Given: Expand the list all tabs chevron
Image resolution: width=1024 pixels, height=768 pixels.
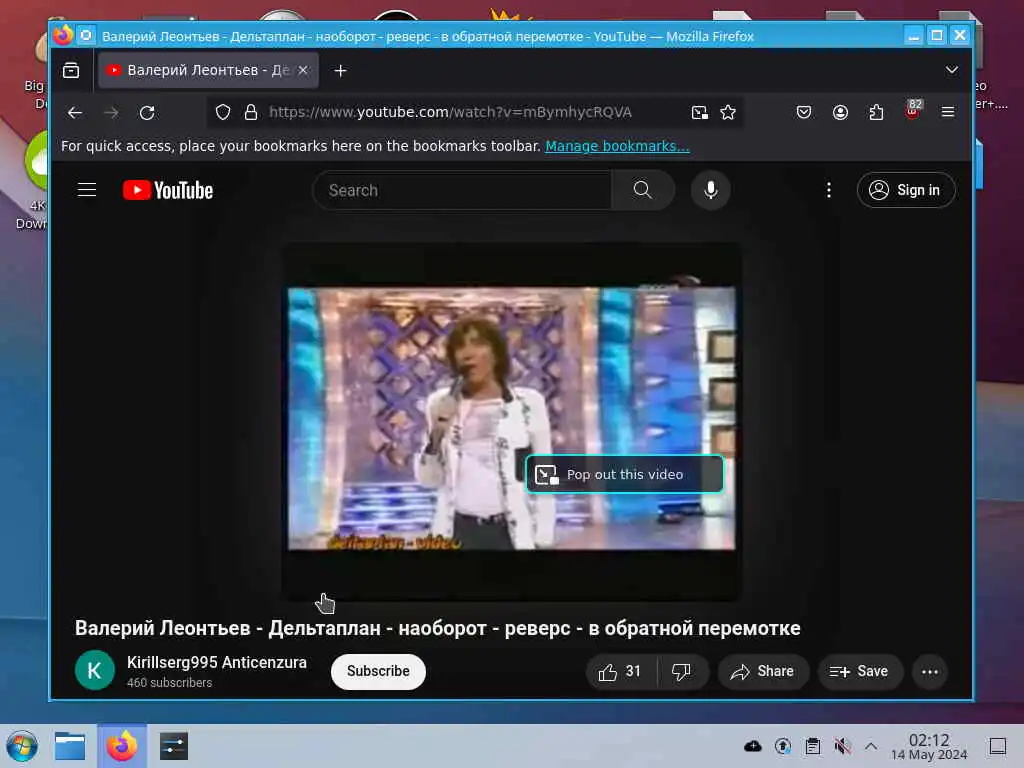Looking at the screenshot, I should point(952,70).
